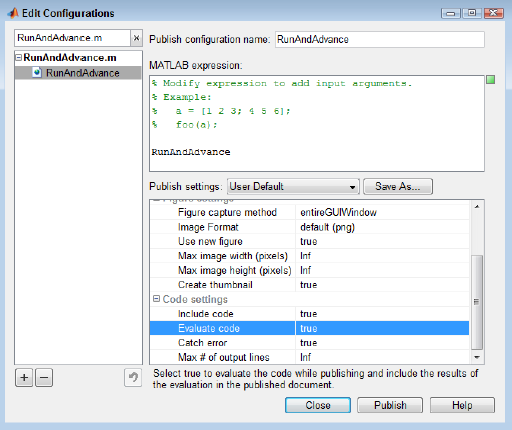
Task: Open Help for Edit Configurations
Action: [x=462, y=405]
